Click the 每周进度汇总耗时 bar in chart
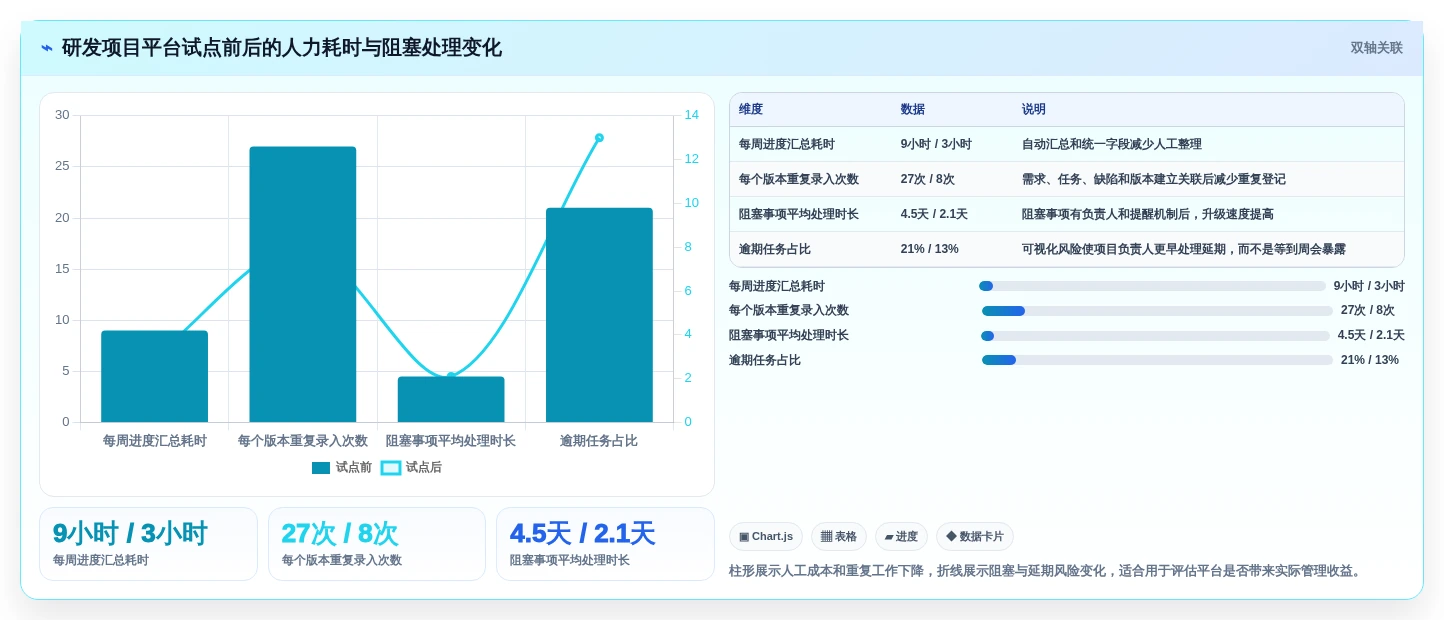Viewport: 1444px width, 620px height. [x=154, y=376]
